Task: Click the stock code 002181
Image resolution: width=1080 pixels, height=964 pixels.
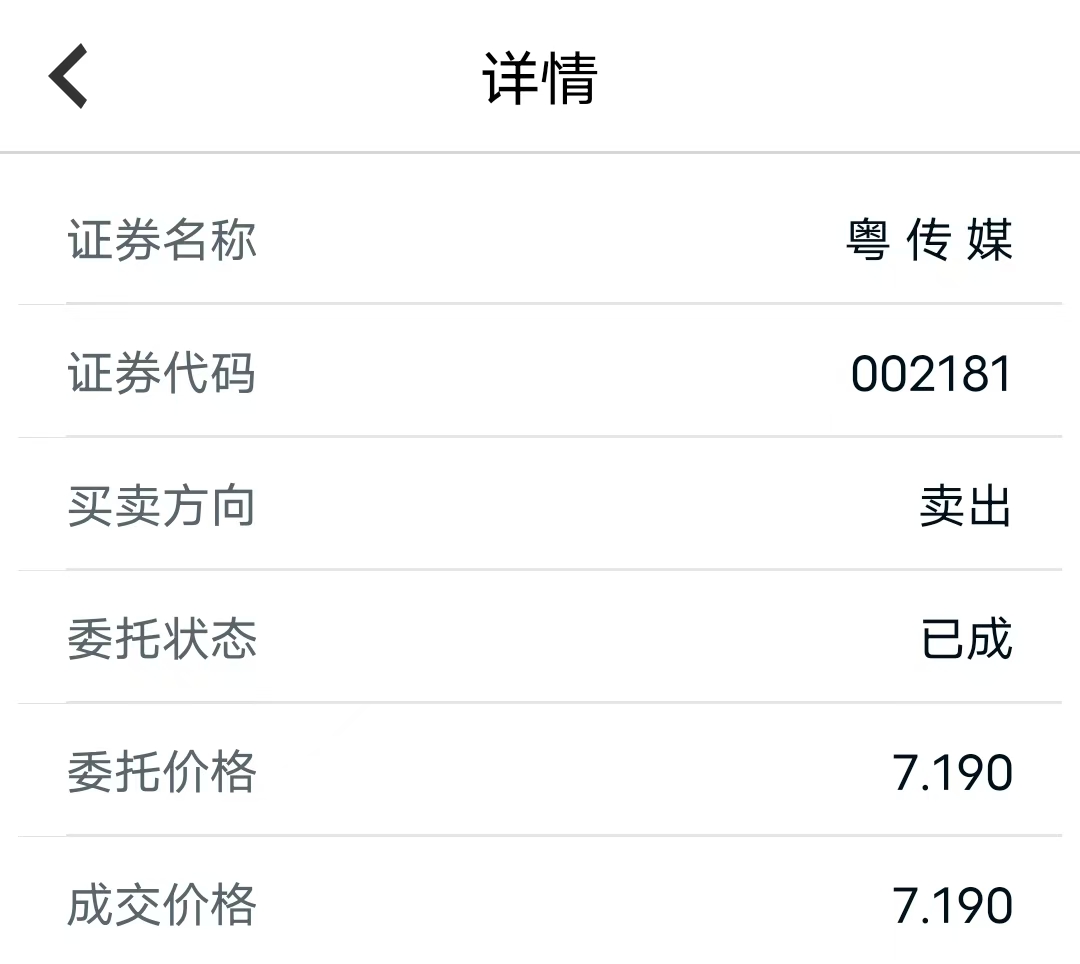Action: tap(931, 374)
